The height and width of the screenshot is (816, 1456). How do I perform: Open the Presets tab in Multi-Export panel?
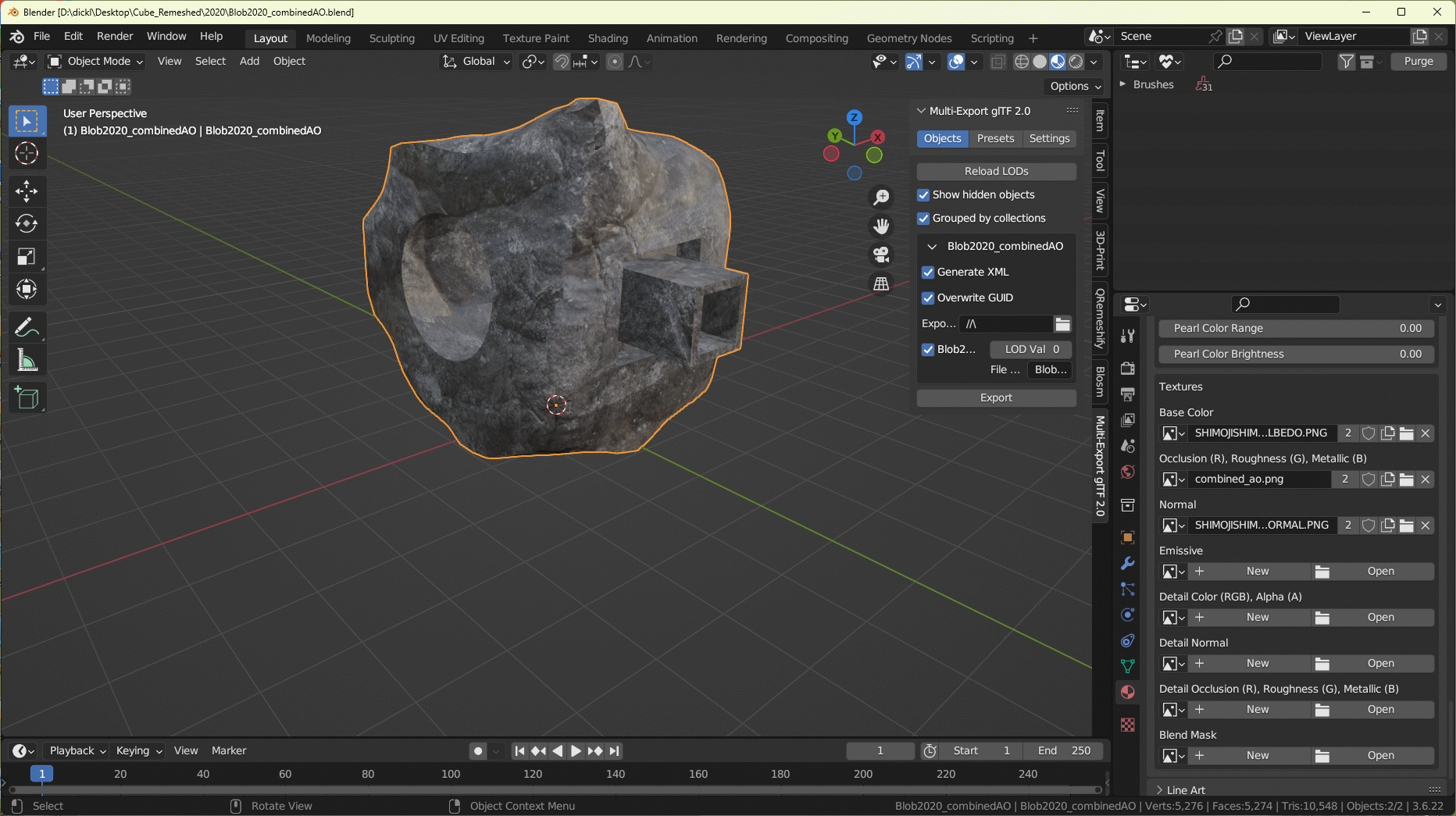(994, 138)
